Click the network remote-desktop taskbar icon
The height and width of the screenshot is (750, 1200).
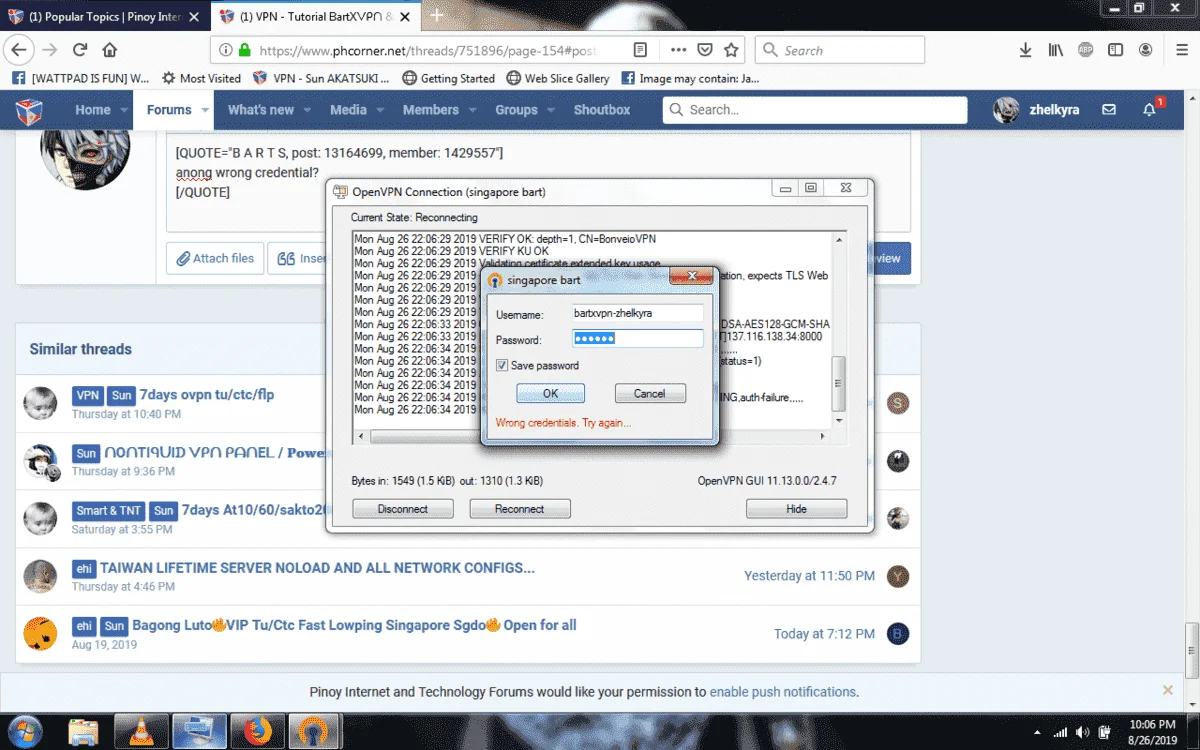tap(199, 731)
